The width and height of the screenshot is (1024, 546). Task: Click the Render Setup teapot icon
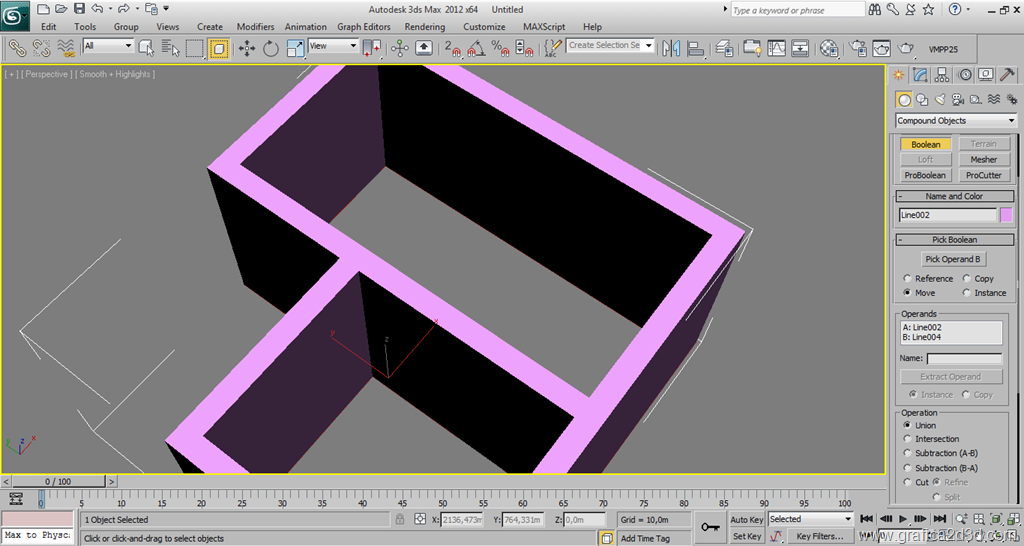pos(858,48)
